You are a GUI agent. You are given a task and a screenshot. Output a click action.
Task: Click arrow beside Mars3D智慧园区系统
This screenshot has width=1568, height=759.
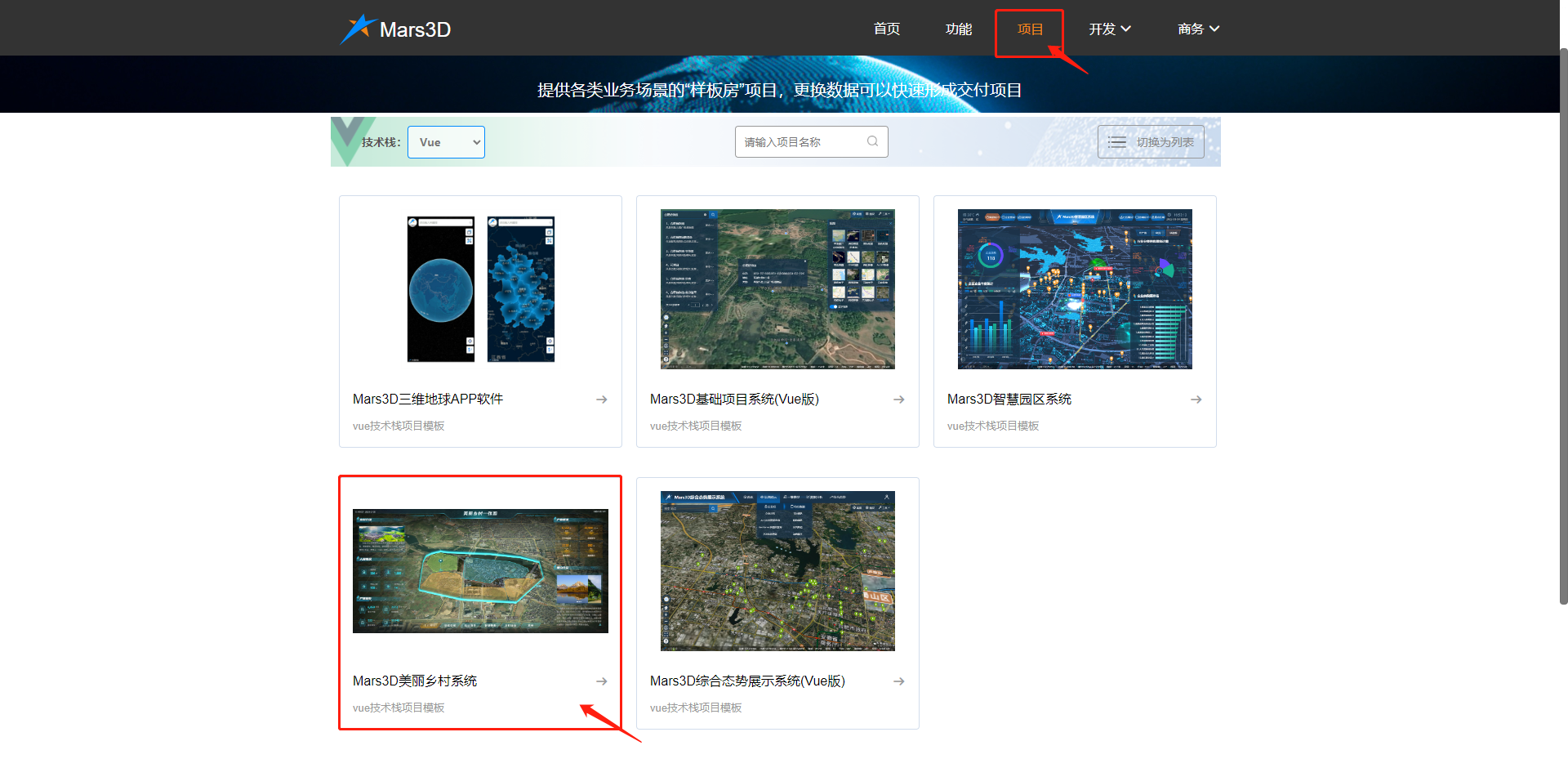click(x=1196, y=400)
